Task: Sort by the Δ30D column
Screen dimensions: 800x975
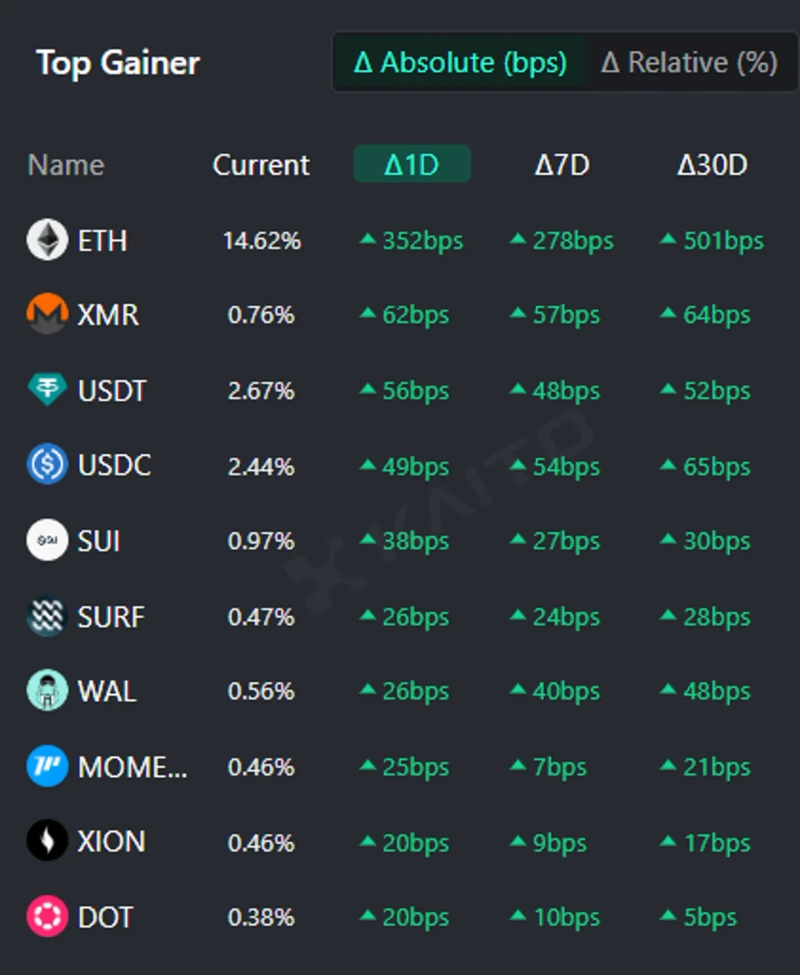Action: coord(712,165)
